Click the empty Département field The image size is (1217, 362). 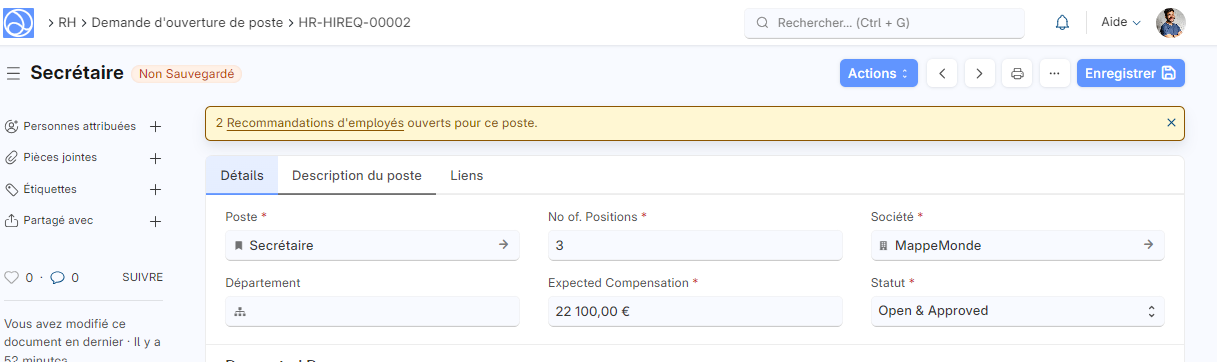click(x=372, y=311)
